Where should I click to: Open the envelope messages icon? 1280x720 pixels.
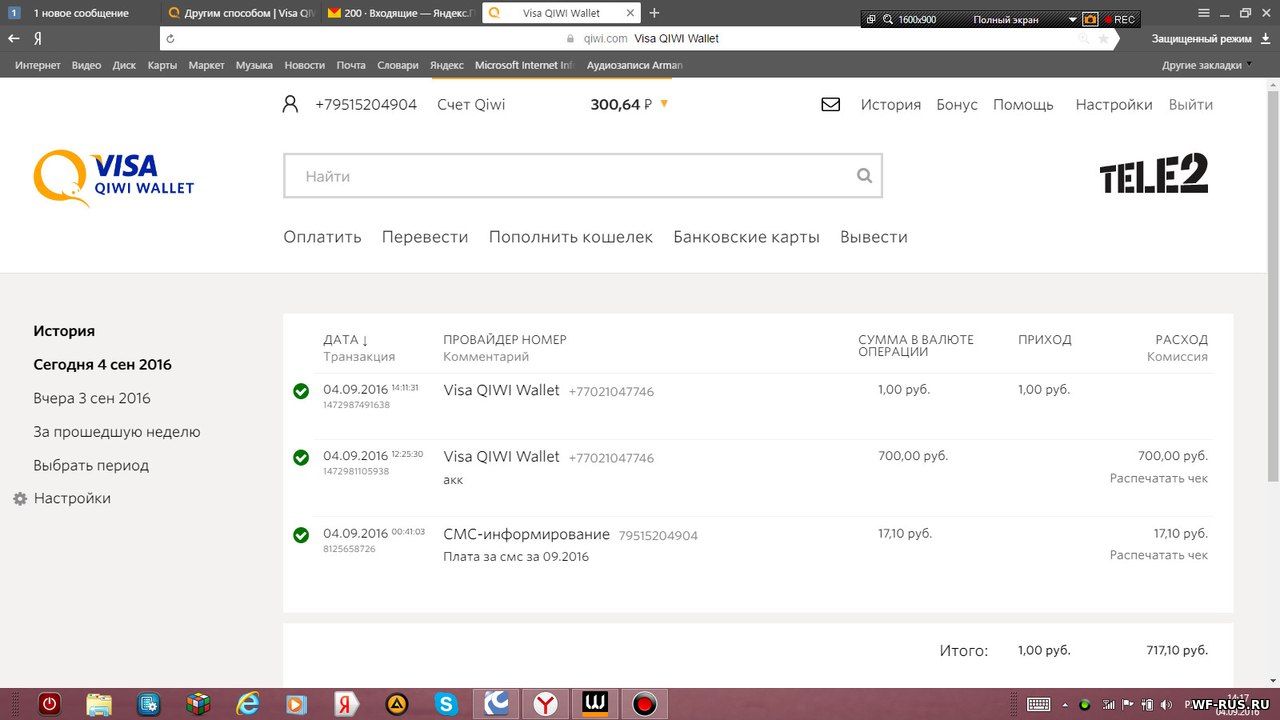click(x=830, y=104)
